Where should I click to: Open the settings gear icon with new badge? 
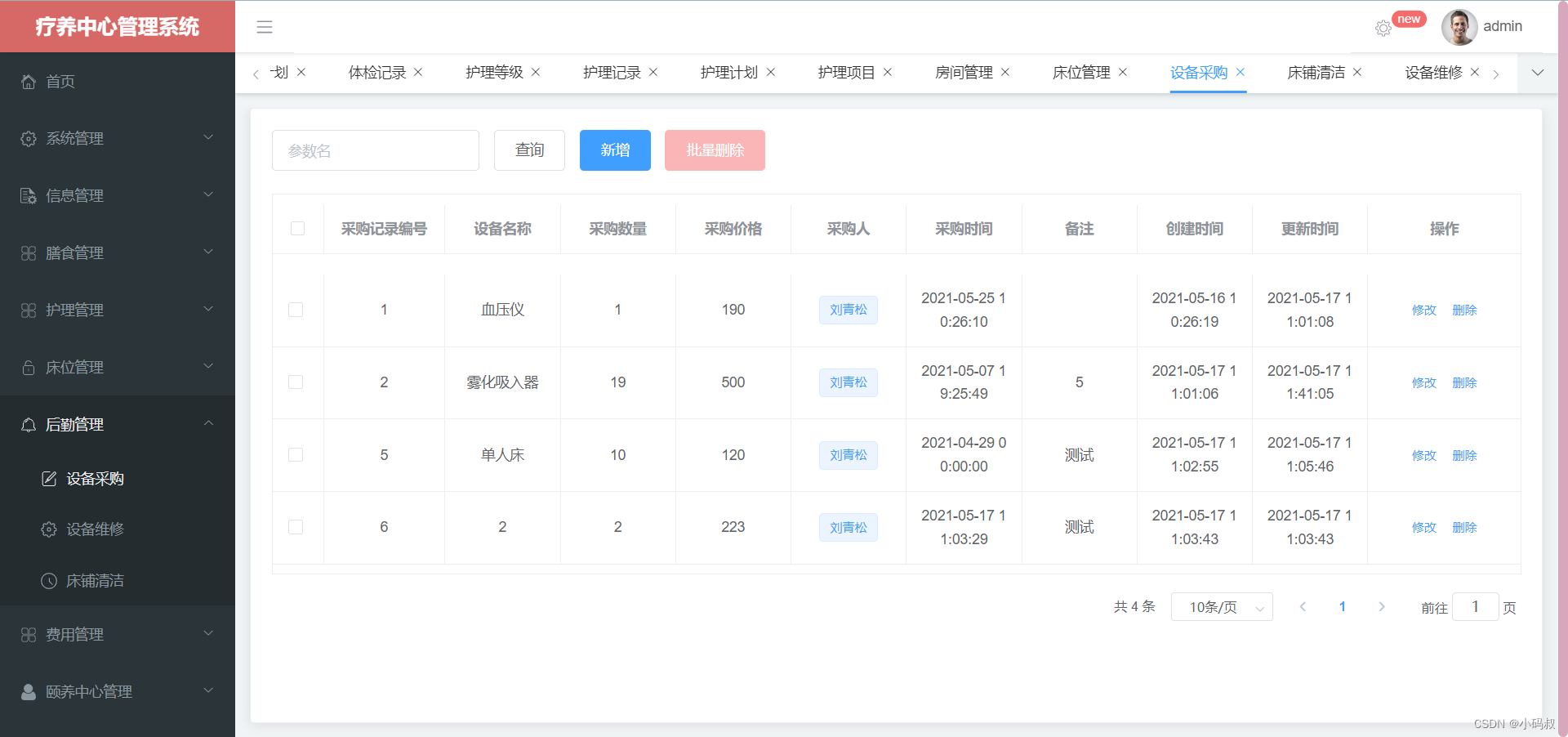(x=1383, y=29)
